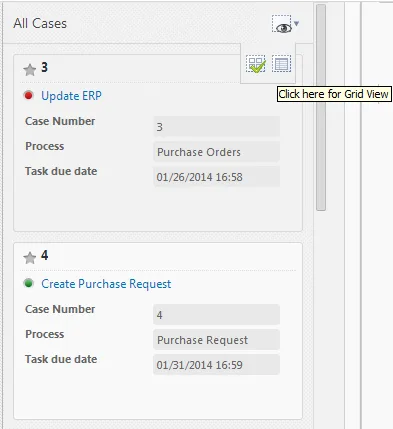
Task: Click Process field Purchase Request
Action: pos(216,340)
